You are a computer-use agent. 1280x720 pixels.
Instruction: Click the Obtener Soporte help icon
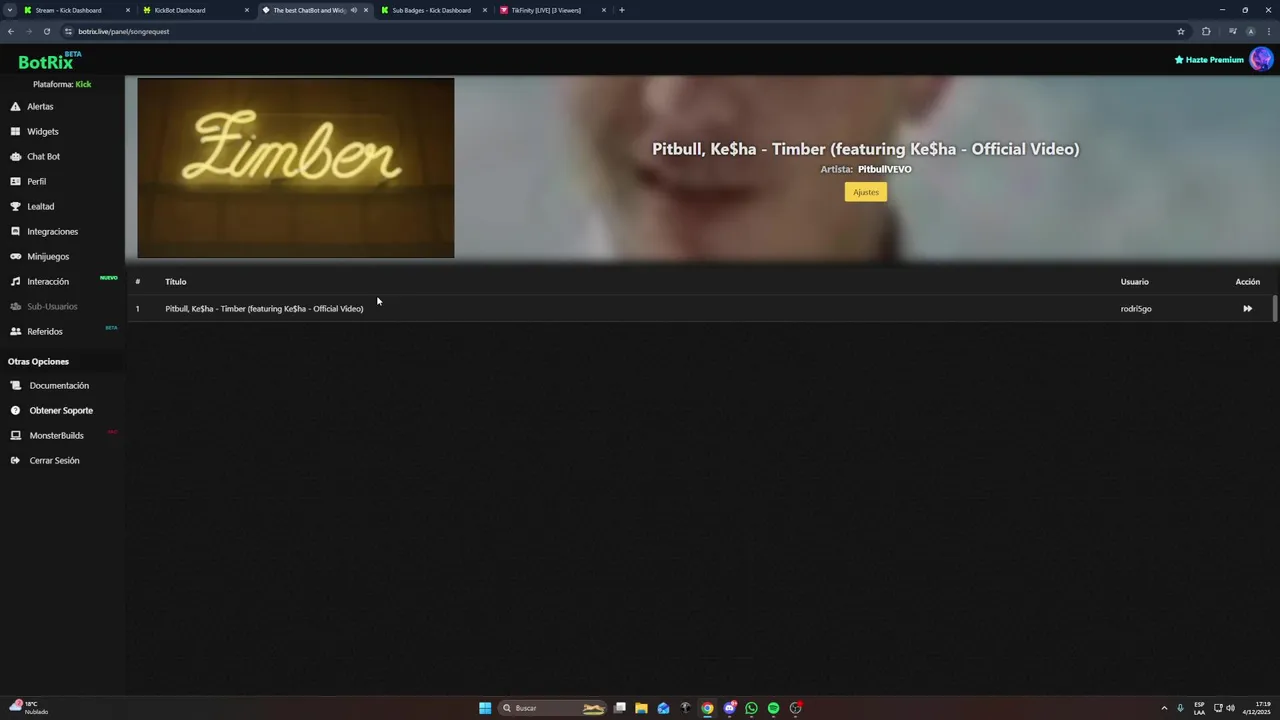tap(15, 410)
